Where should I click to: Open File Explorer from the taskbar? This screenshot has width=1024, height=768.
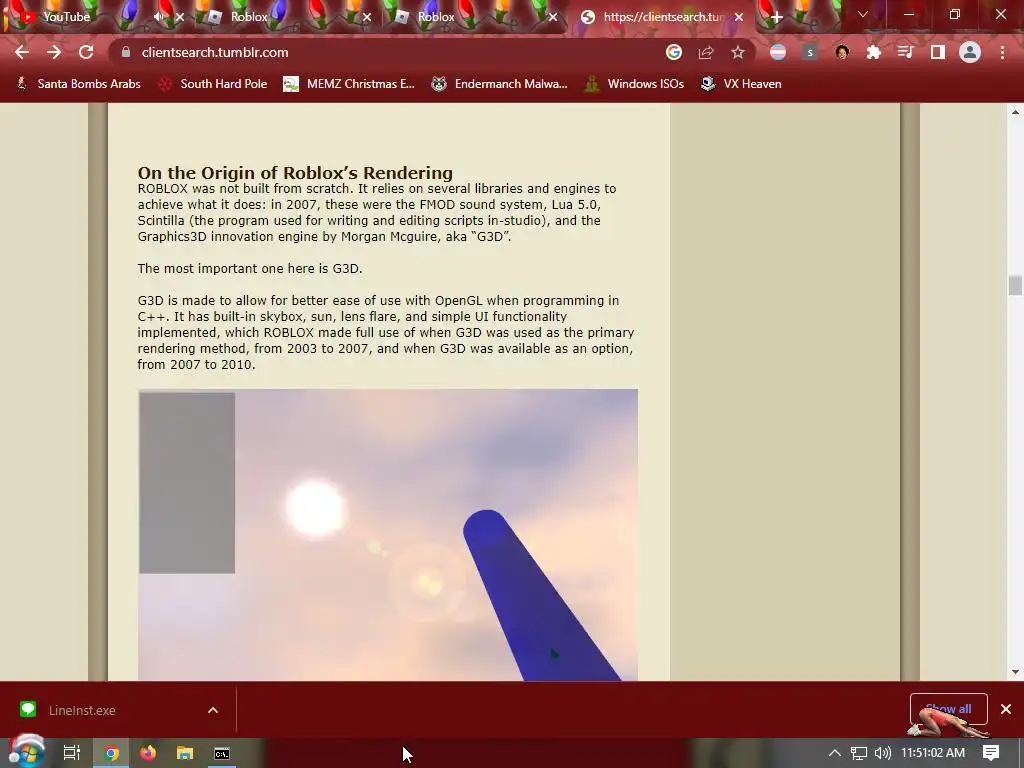185,753
